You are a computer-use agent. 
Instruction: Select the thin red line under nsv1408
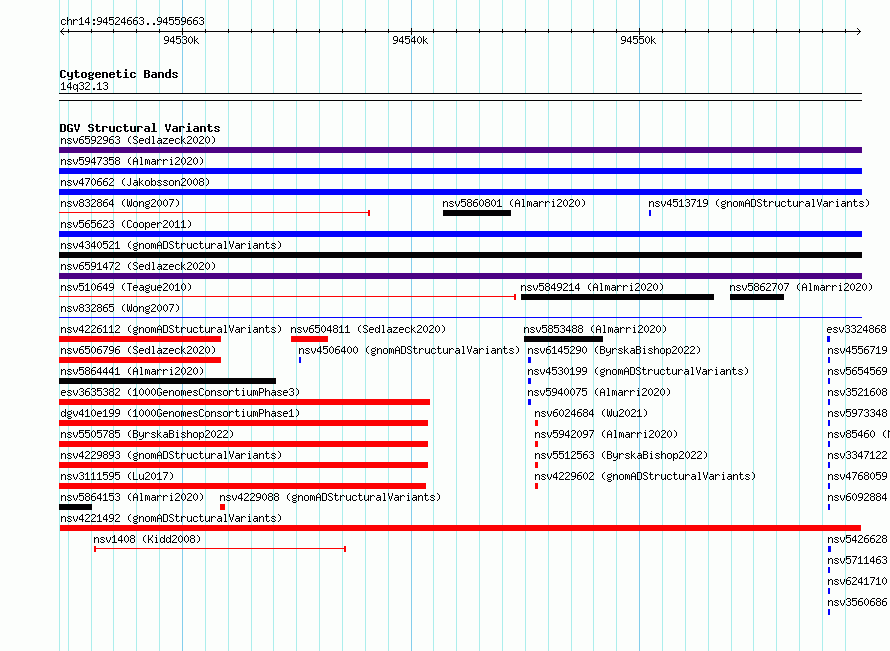[x=220, y=549]
